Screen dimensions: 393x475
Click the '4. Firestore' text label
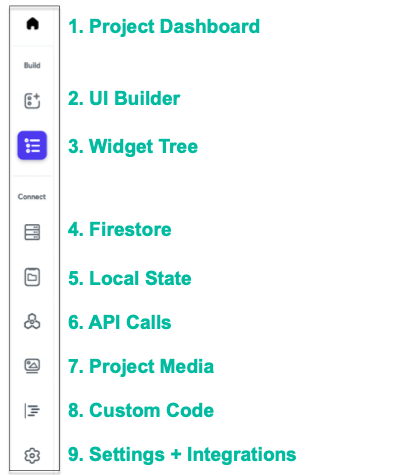point(120,229)
